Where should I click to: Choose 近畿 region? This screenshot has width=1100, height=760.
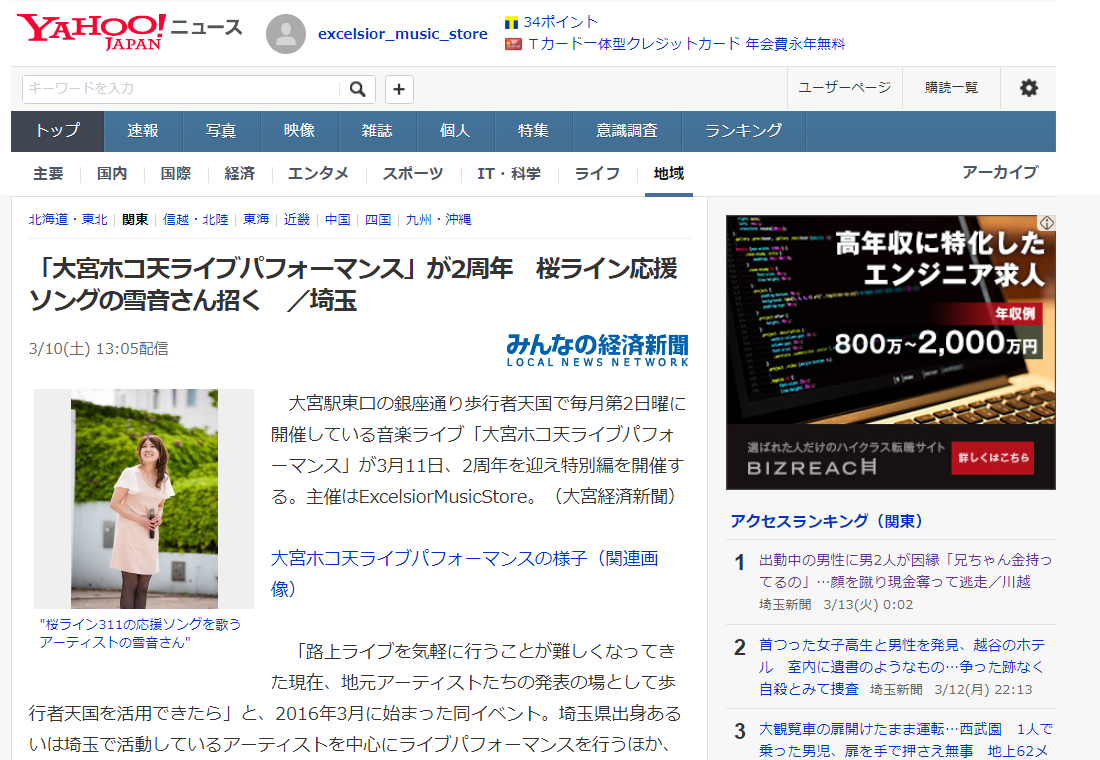(x=297, y=220)
